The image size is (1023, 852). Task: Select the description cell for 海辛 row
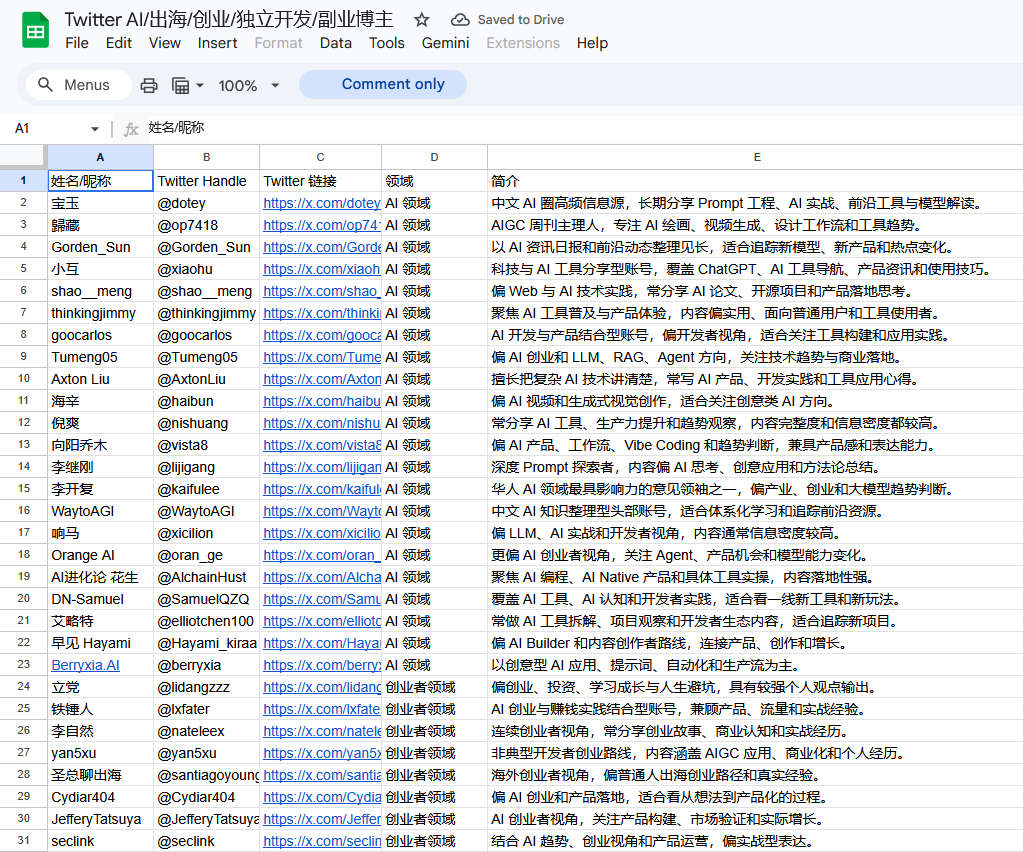coord(756,401)
